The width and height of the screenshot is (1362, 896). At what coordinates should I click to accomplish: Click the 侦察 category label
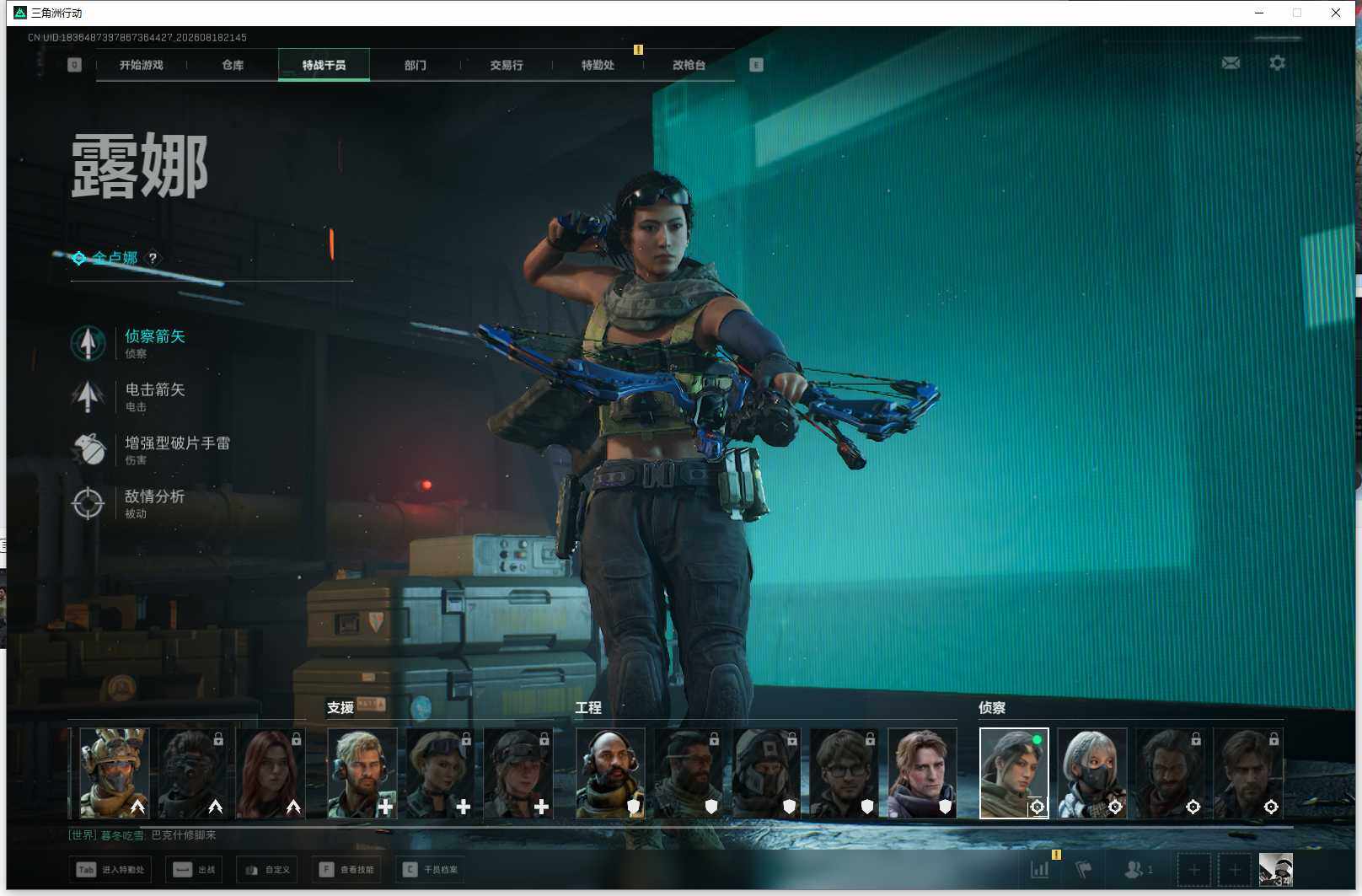click(992, 708)
